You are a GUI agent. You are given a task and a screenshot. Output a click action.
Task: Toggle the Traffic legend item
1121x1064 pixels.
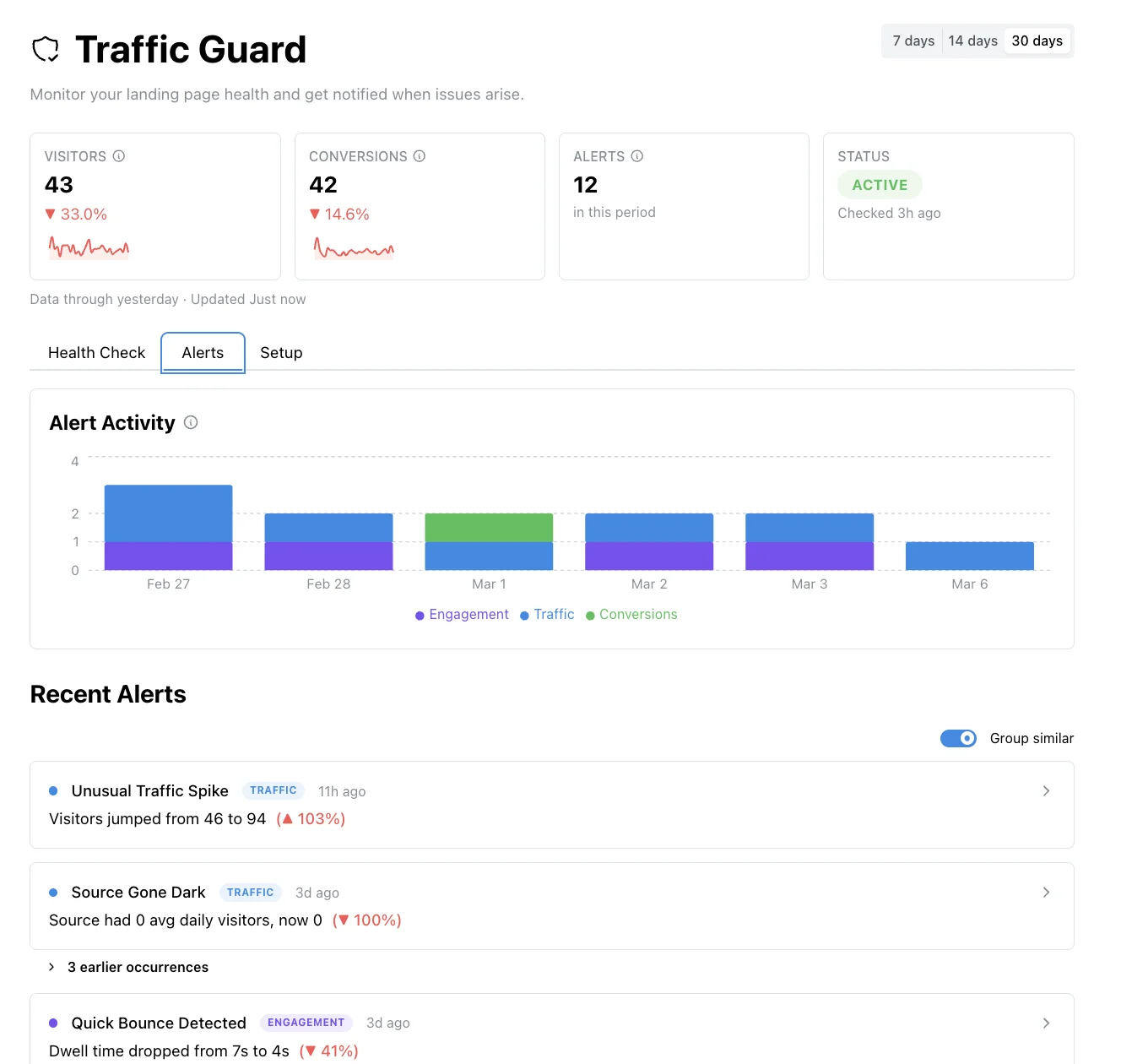coord(547,614)
